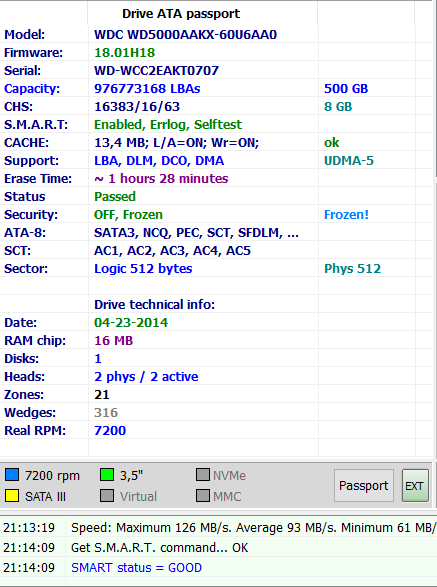Click the 8 GB CHS size cell
Image resolution: width=437 pixels, height=587 pixels.
pyautogui.click(x=338, y=107)
